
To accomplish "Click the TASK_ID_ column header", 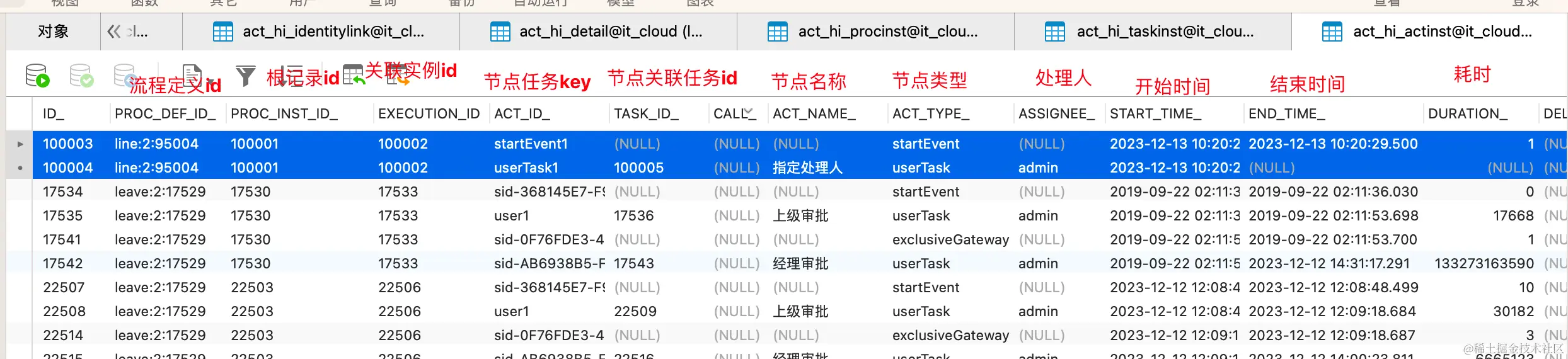I will (x=659, y=114).
